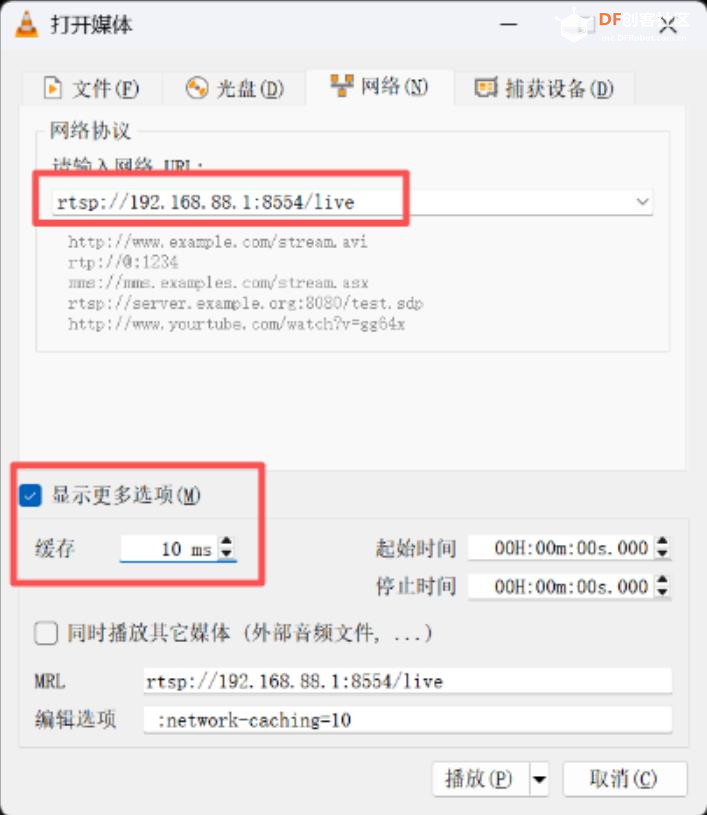Click the Network tab icon

[342, 86]
